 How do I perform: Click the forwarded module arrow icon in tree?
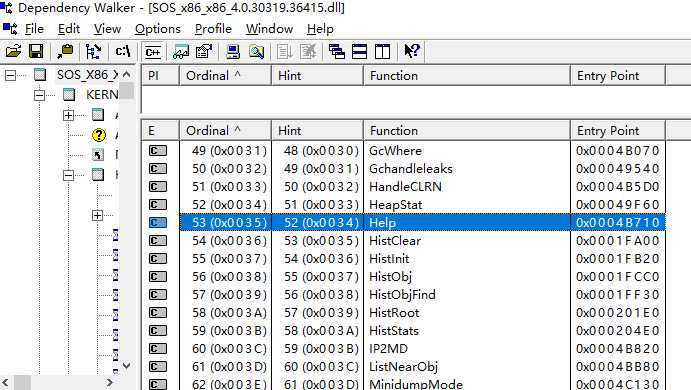click(x=98, y=155)
